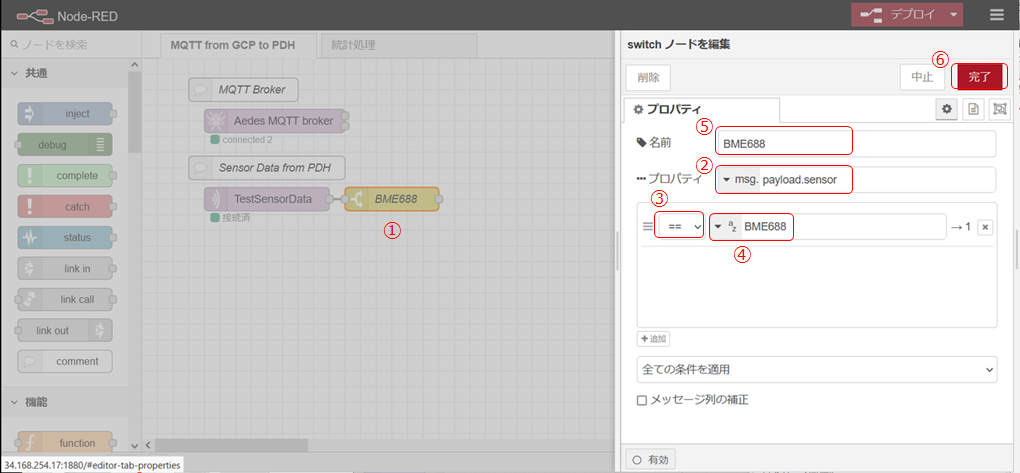
Task: Remove rule 1 with the x icon
Action: click(x=985, y=227)
